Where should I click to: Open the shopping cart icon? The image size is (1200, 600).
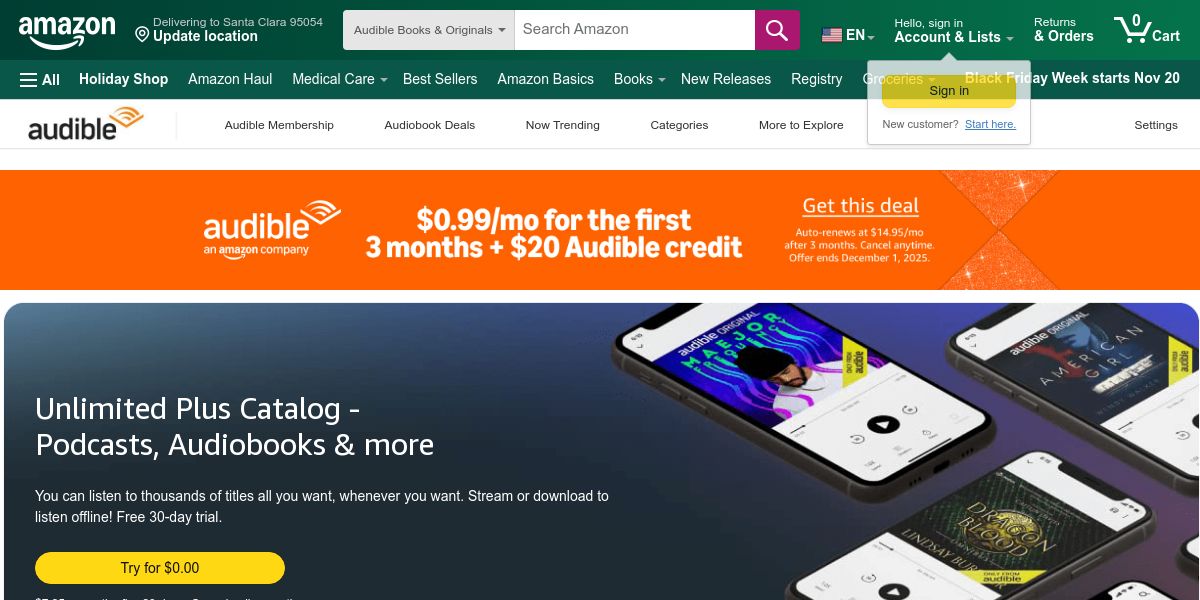(x=1147, y=29)
